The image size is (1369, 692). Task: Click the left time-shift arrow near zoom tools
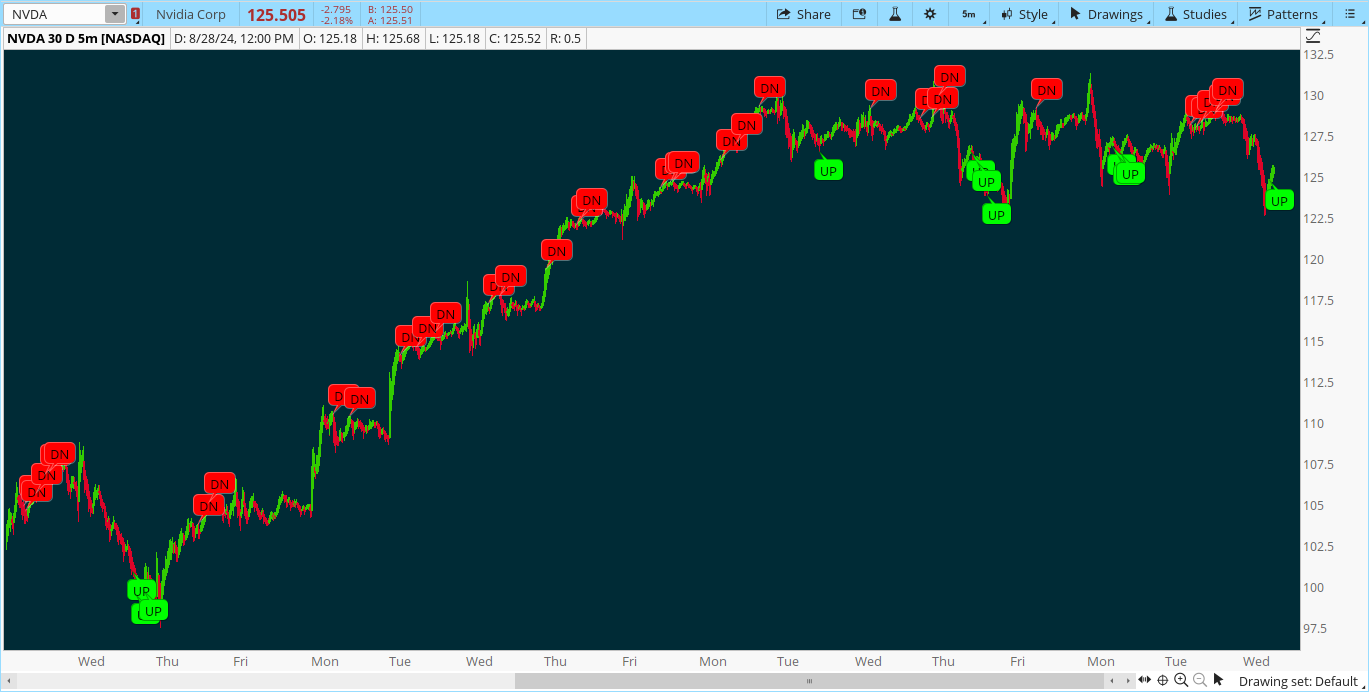coord(1111,681)
